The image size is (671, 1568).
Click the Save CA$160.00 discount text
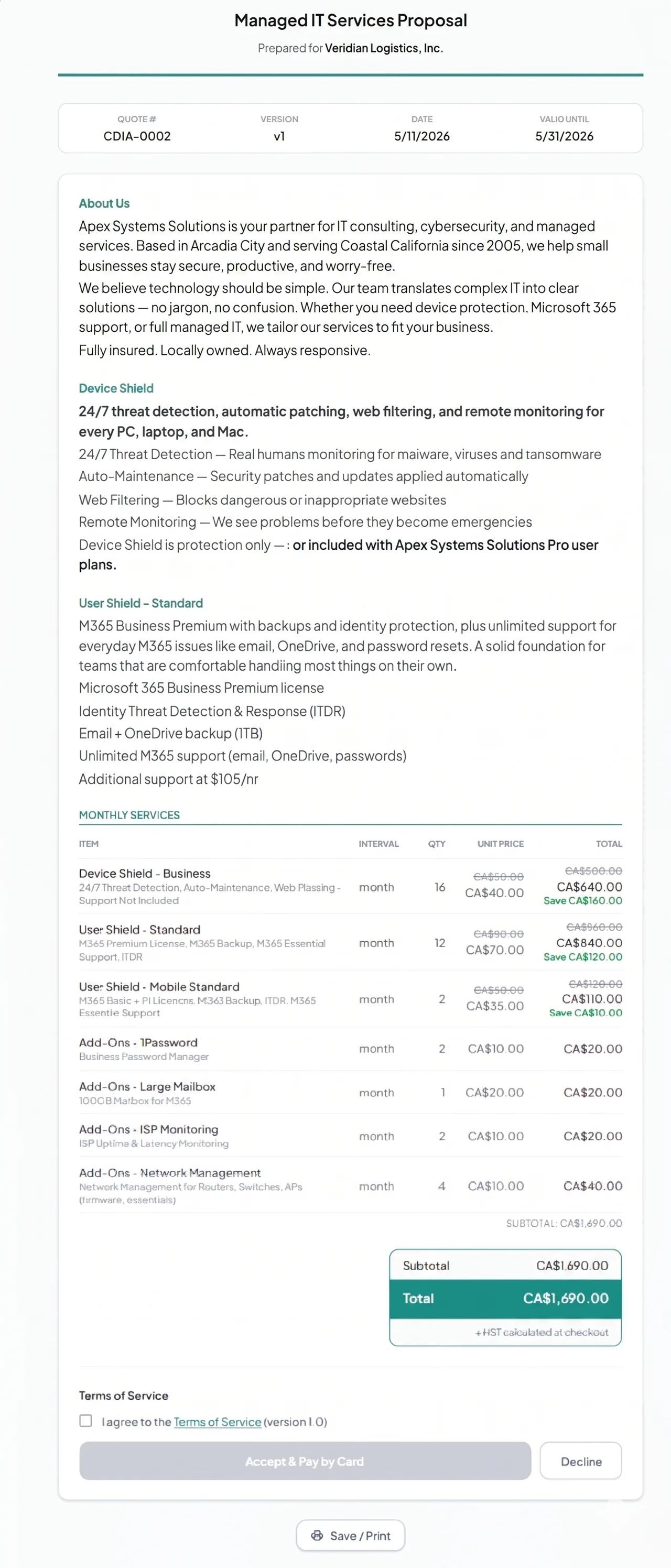coord(583,900)
